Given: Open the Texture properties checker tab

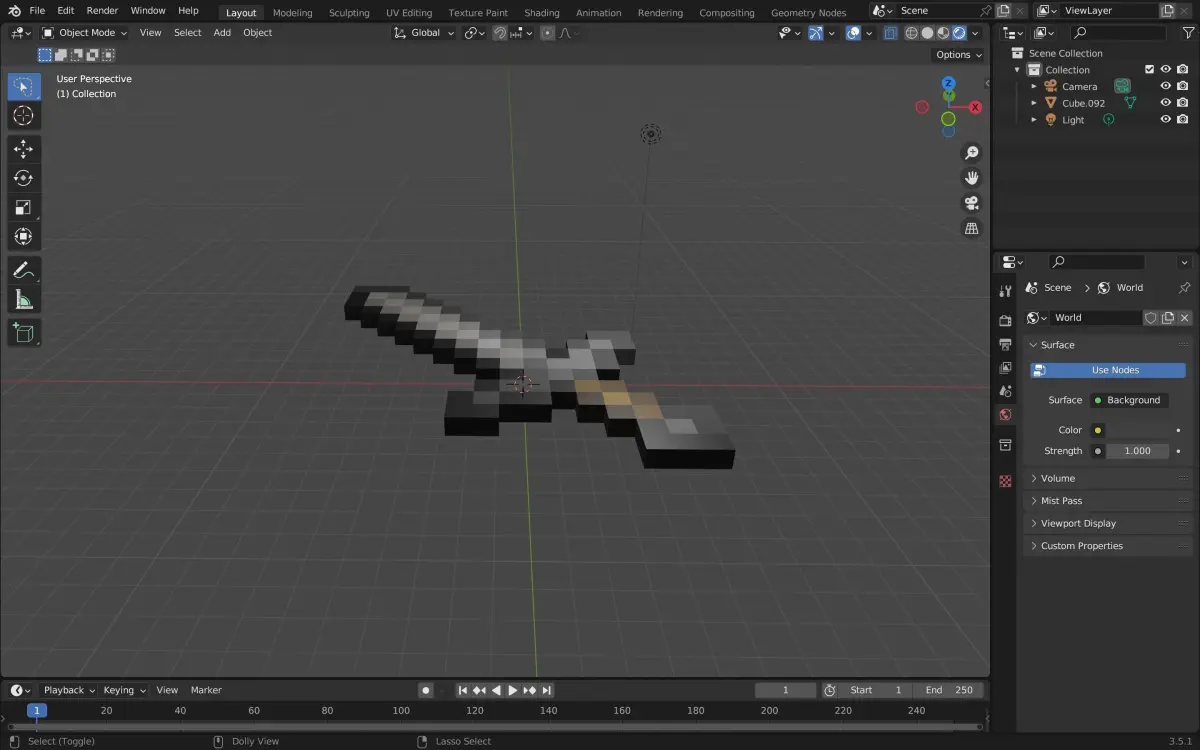Looking at the screenshot, I should 1005,481.
